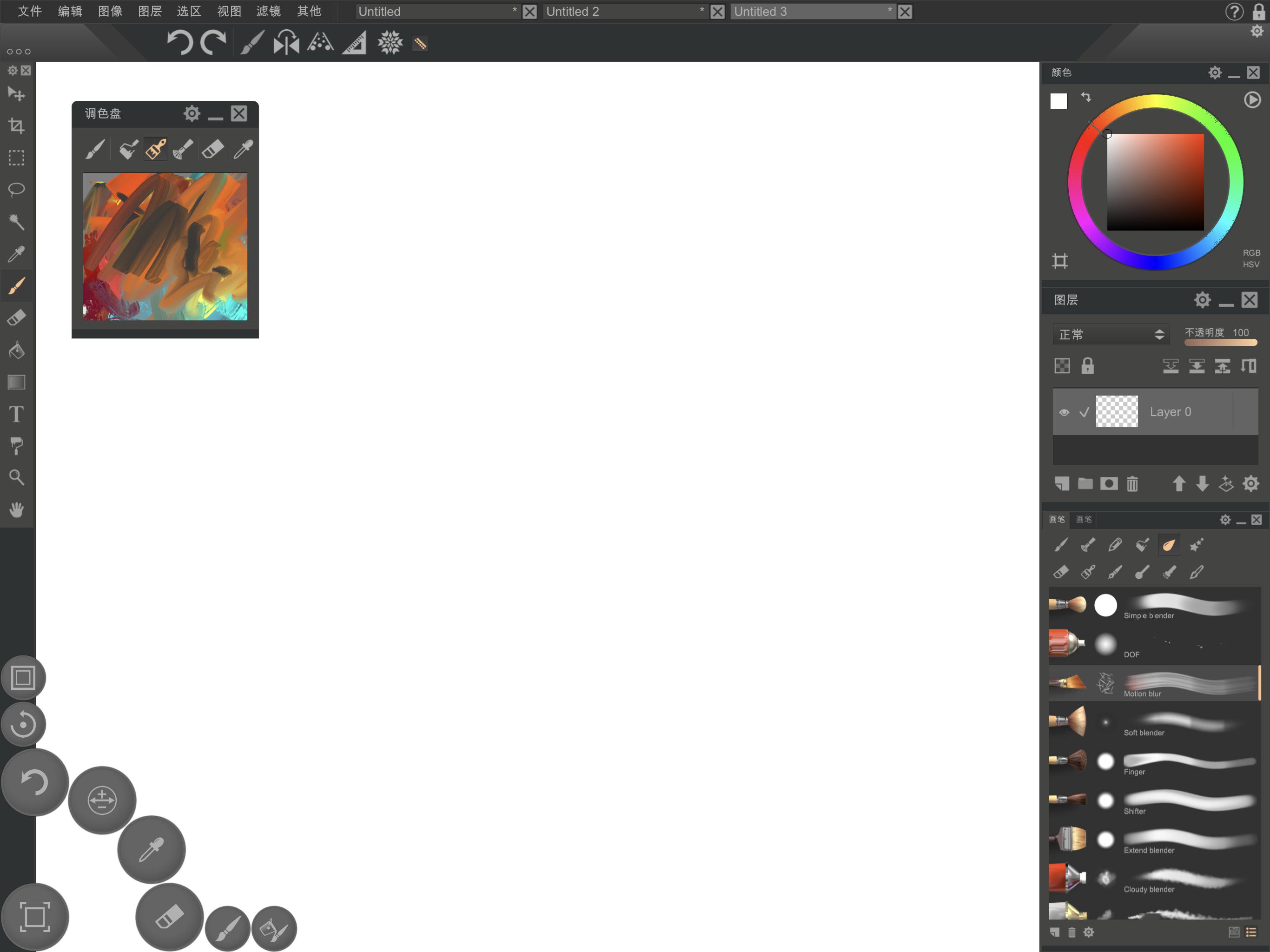
Task: Click the round rotate canvas button
Action: 23,725
